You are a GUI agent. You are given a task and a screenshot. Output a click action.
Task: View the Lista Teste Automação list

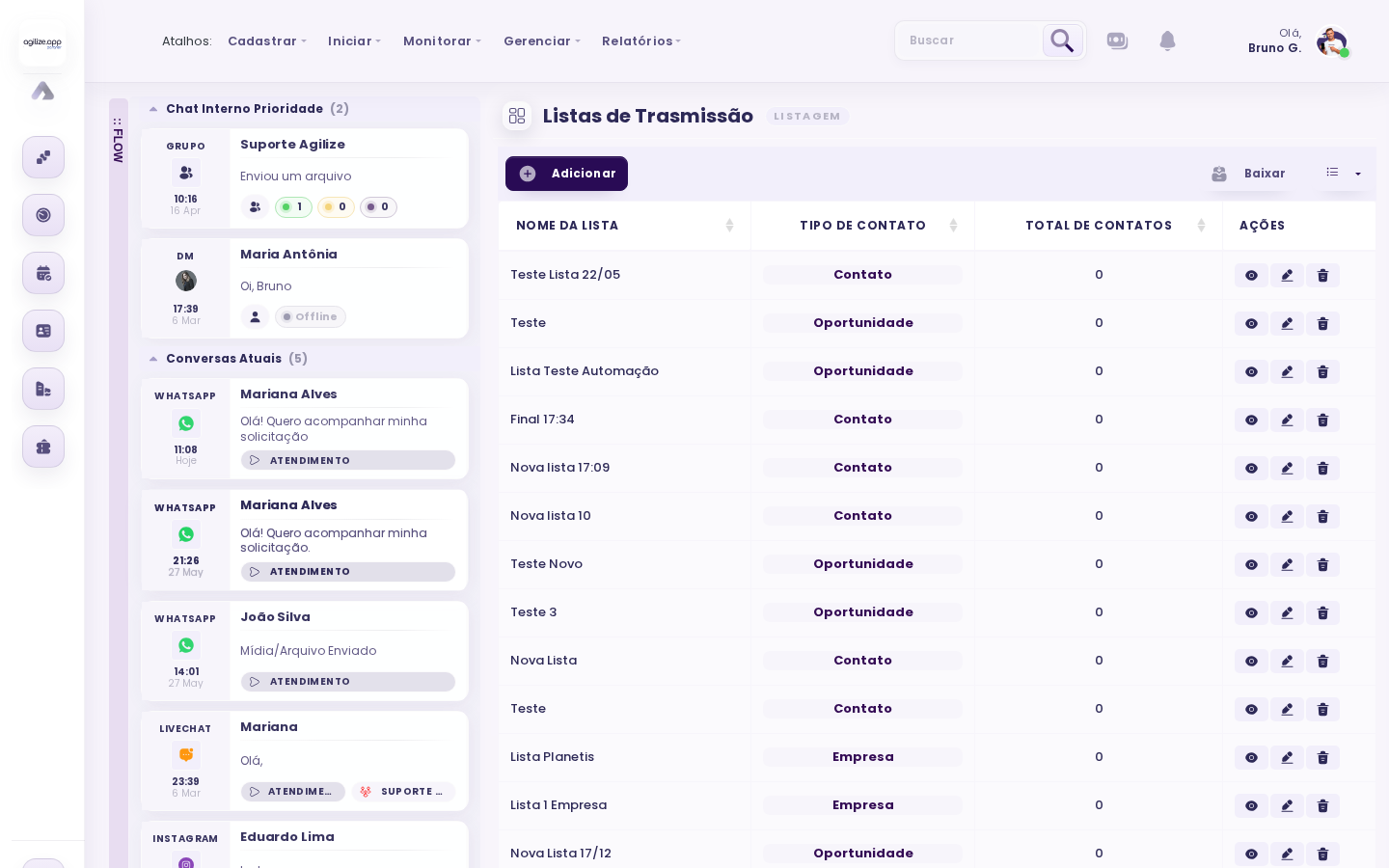click(1251, 372)
